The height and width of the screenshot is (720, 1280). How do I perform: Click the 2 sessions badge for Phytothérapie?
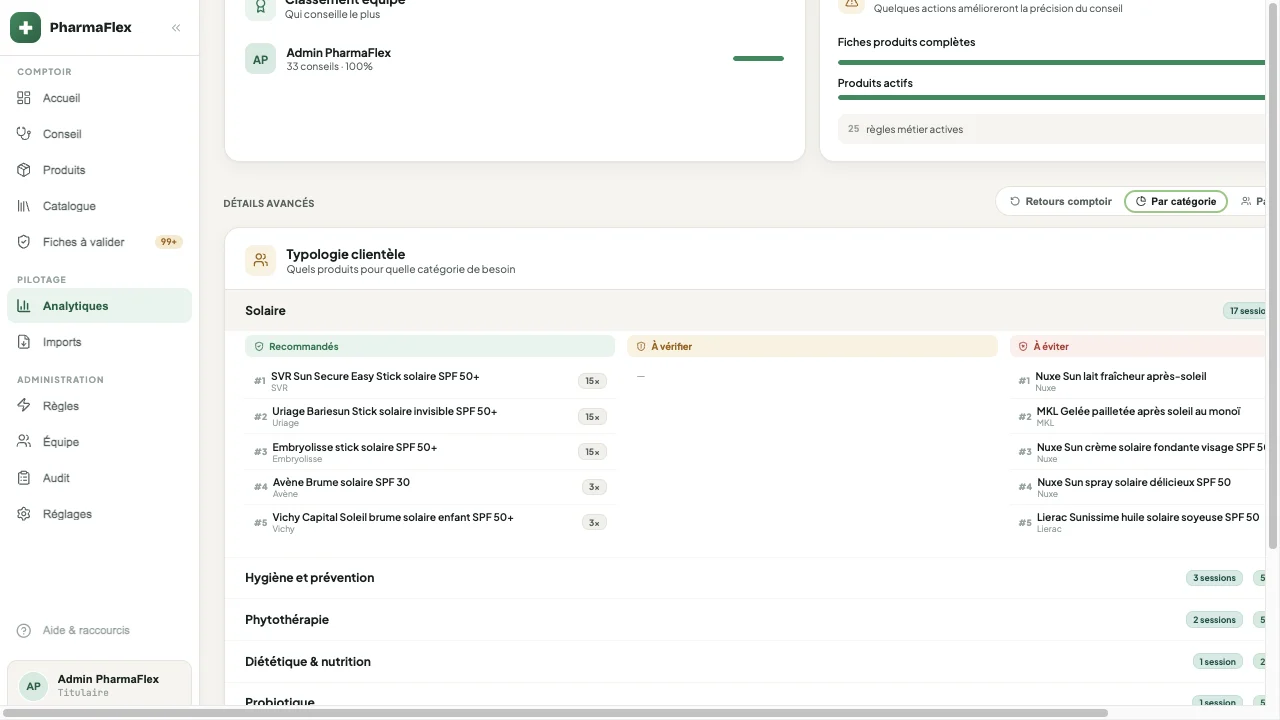tap(1214, 620)
